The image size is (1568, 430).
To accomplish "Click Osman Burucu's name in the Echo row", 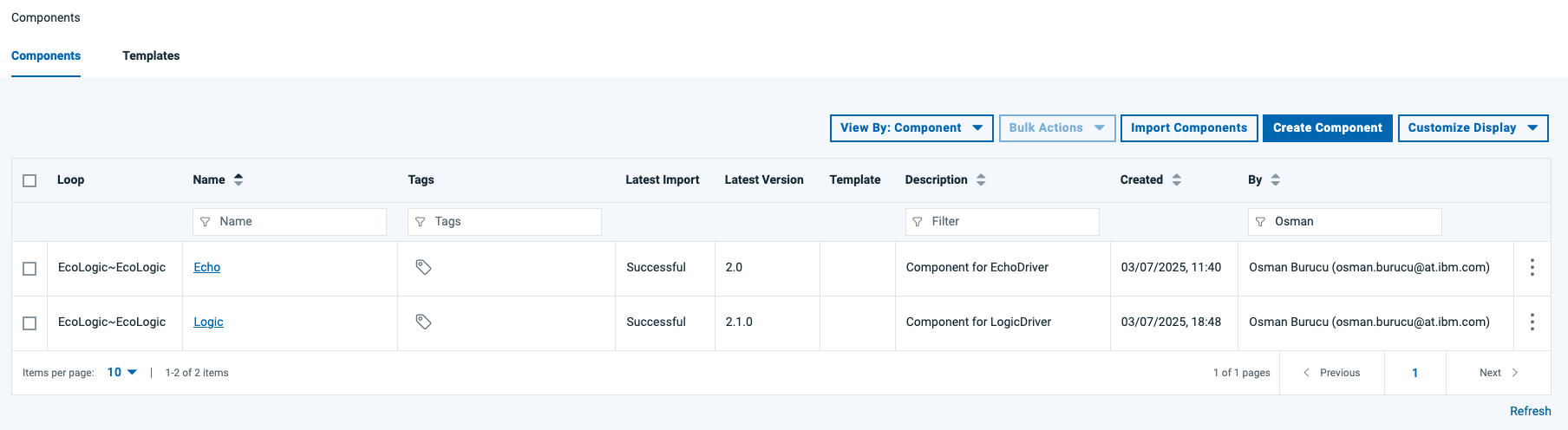I will (1369, 267).
